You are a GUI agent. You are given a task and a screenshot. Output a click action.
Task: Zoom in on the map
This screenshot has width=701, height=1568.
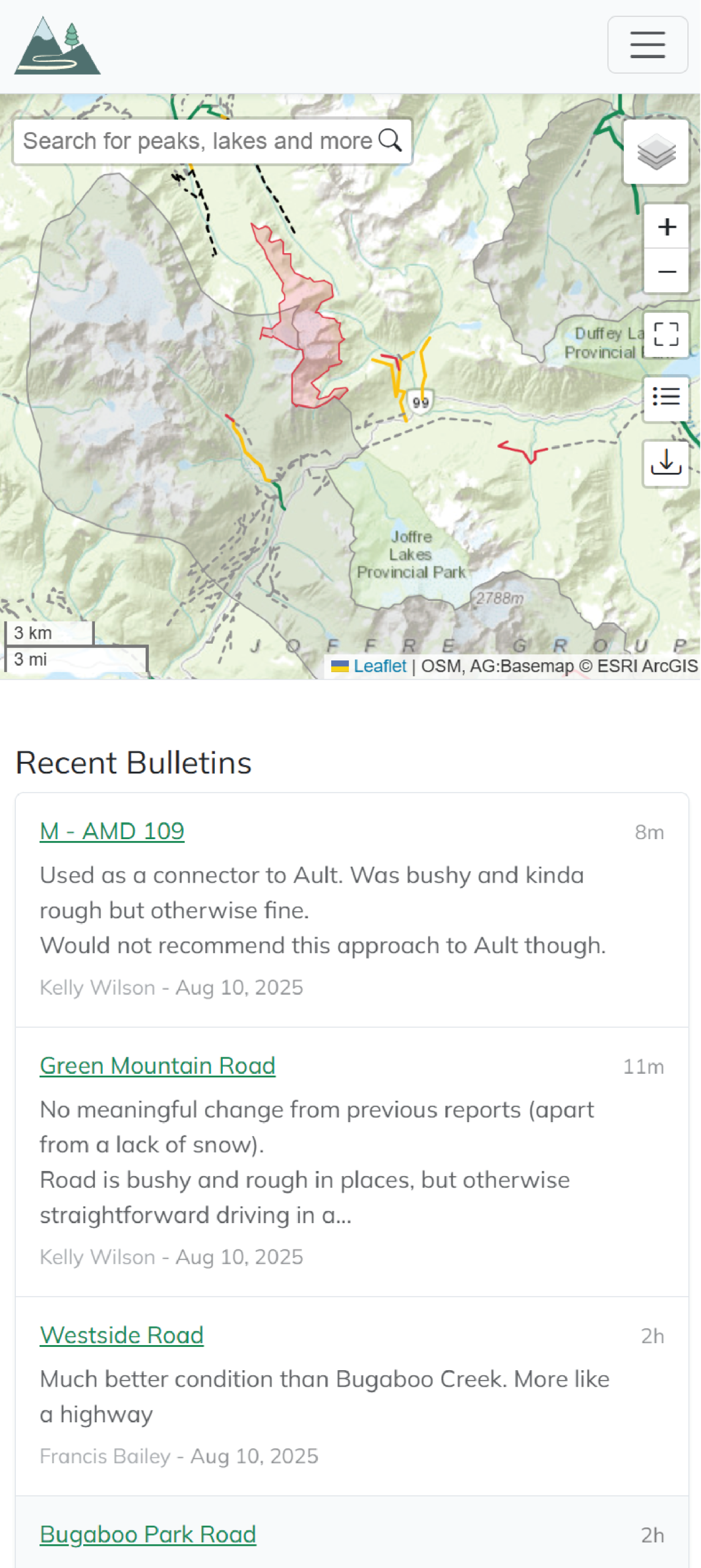[666, 227]
